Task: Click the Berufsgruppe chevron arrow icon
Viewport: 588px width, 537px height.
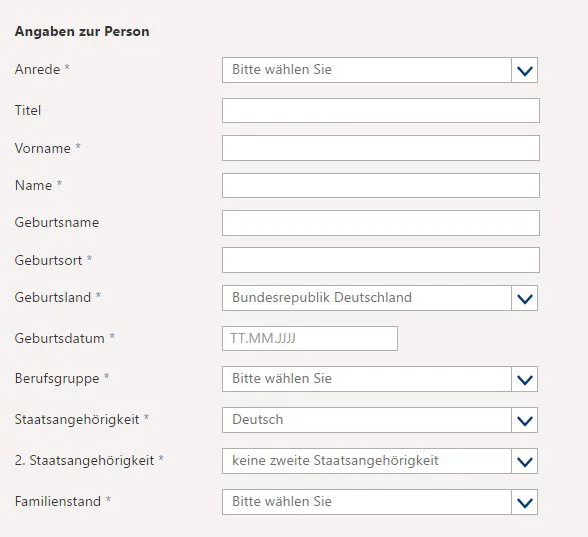Action: [x=524, y=379]
